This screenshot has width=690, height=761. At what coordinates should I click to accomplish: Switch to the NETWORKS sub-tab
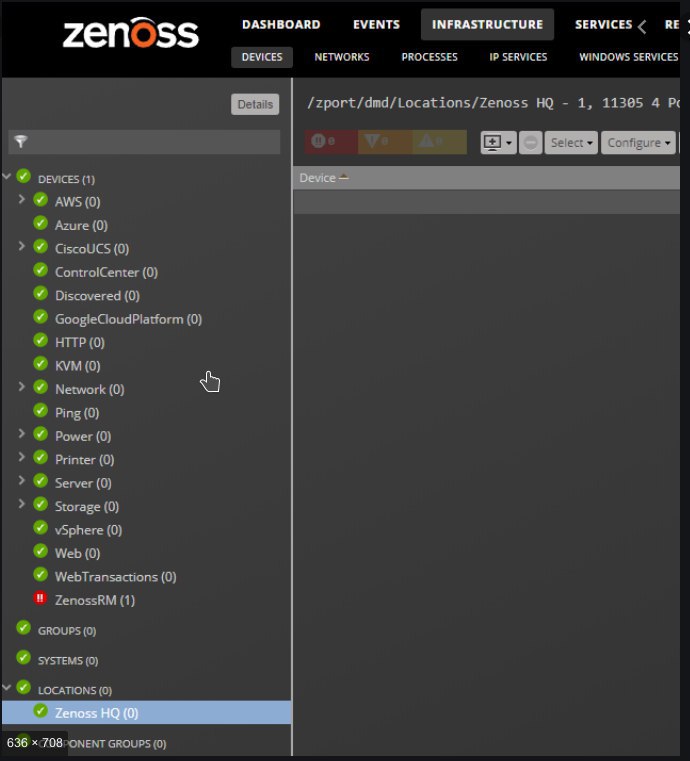point(342,57)
